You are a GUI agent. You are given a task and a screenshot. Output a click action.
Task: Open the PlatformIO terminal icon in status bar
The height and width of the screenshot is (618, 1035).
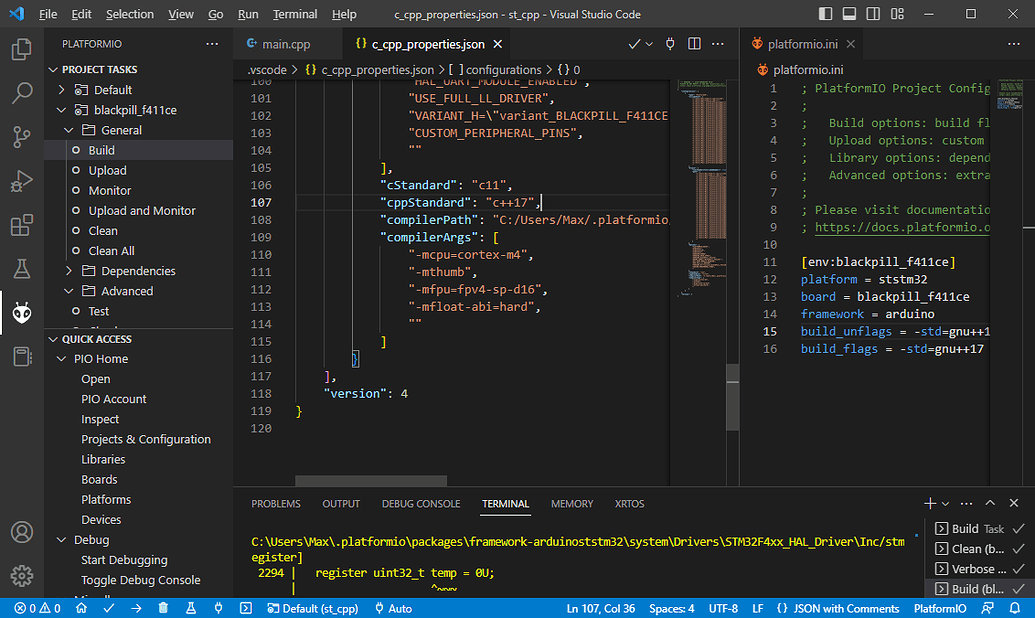(246, 608)
